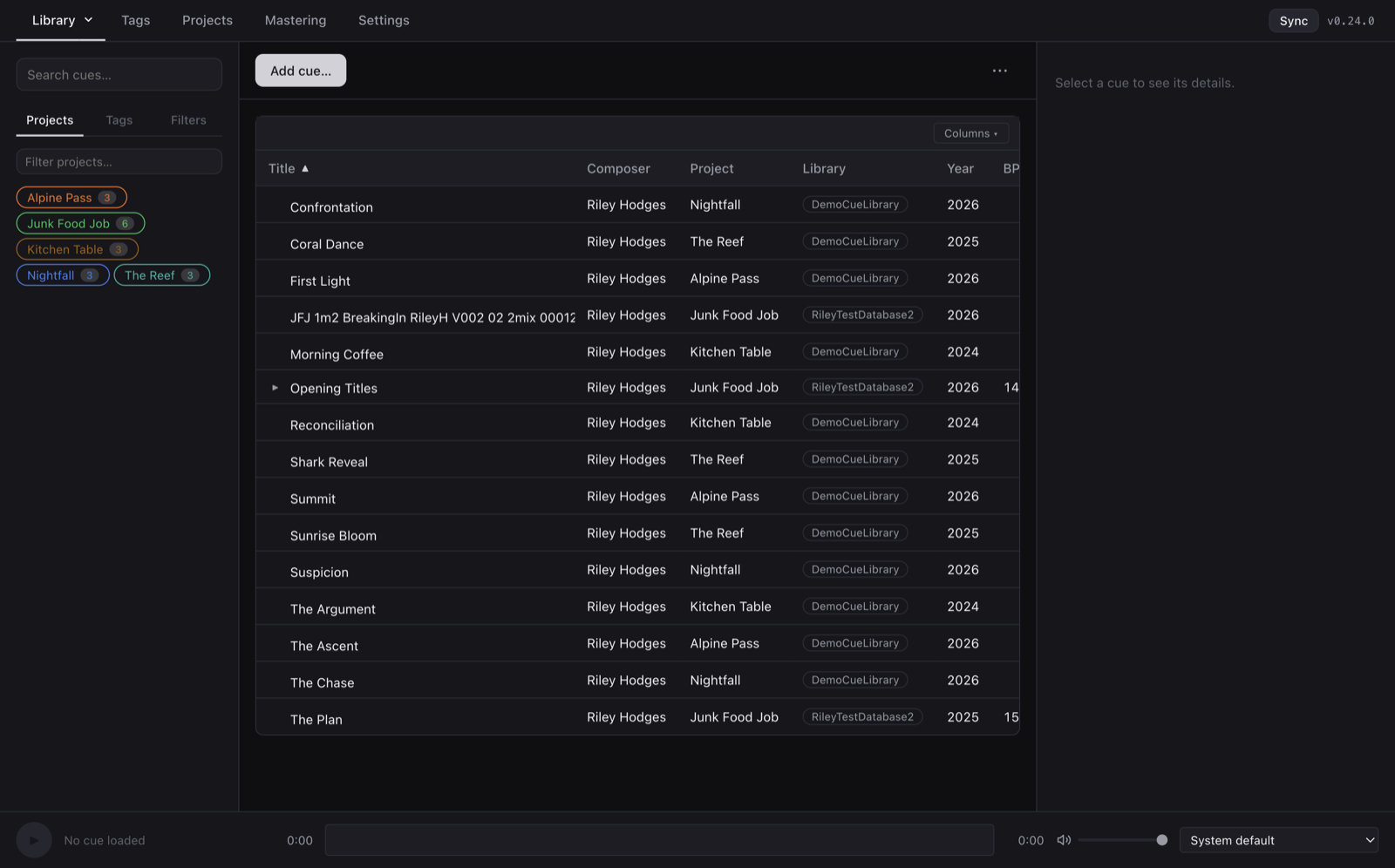
Task: Adjust the volume slider handle
Action: tap(1162, 840)
